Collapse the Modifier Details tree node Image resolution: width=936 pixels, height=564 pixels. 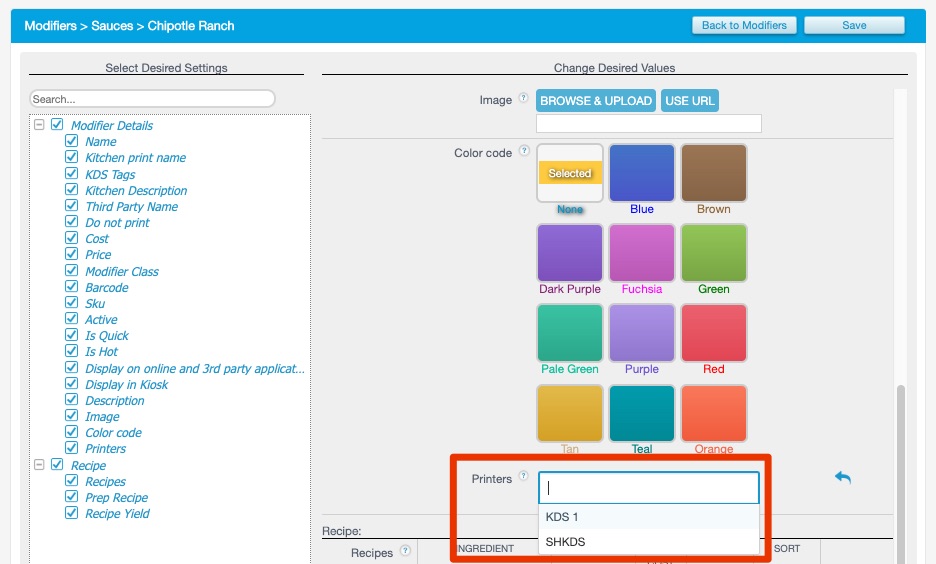click(x=39, y=125)
